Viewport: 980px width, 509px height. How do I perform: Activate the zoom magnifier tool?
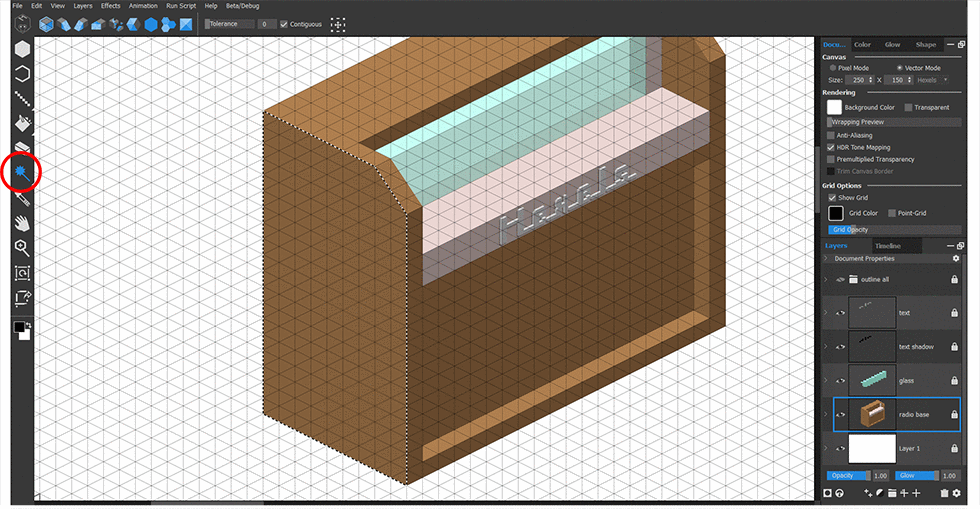21,247
